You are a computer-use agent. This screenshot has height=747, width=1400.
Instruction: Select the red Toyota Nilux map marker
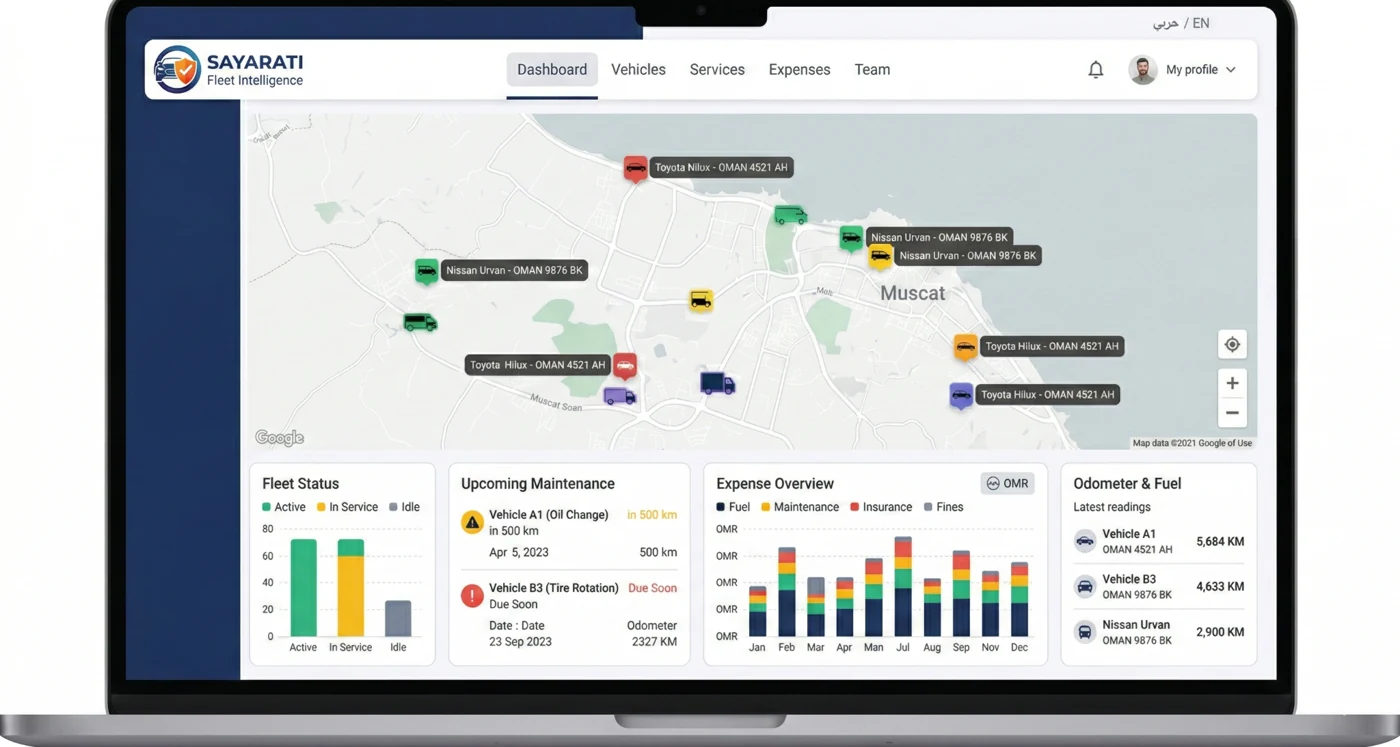click(x=635, y=168)
